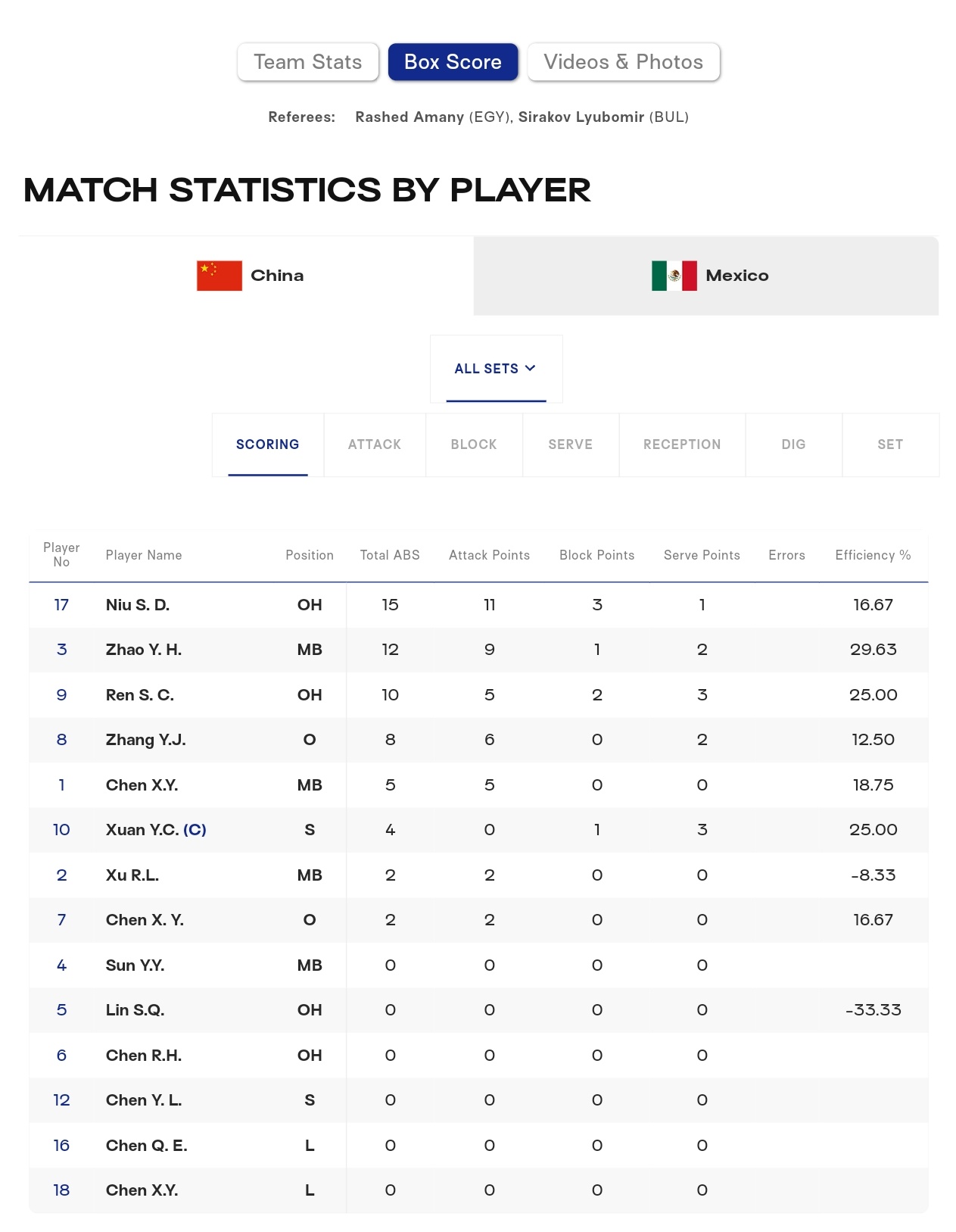Click the Xuan Y.C. (C) captain name
The image size is (956, 1232).
(x=156, y=830)
